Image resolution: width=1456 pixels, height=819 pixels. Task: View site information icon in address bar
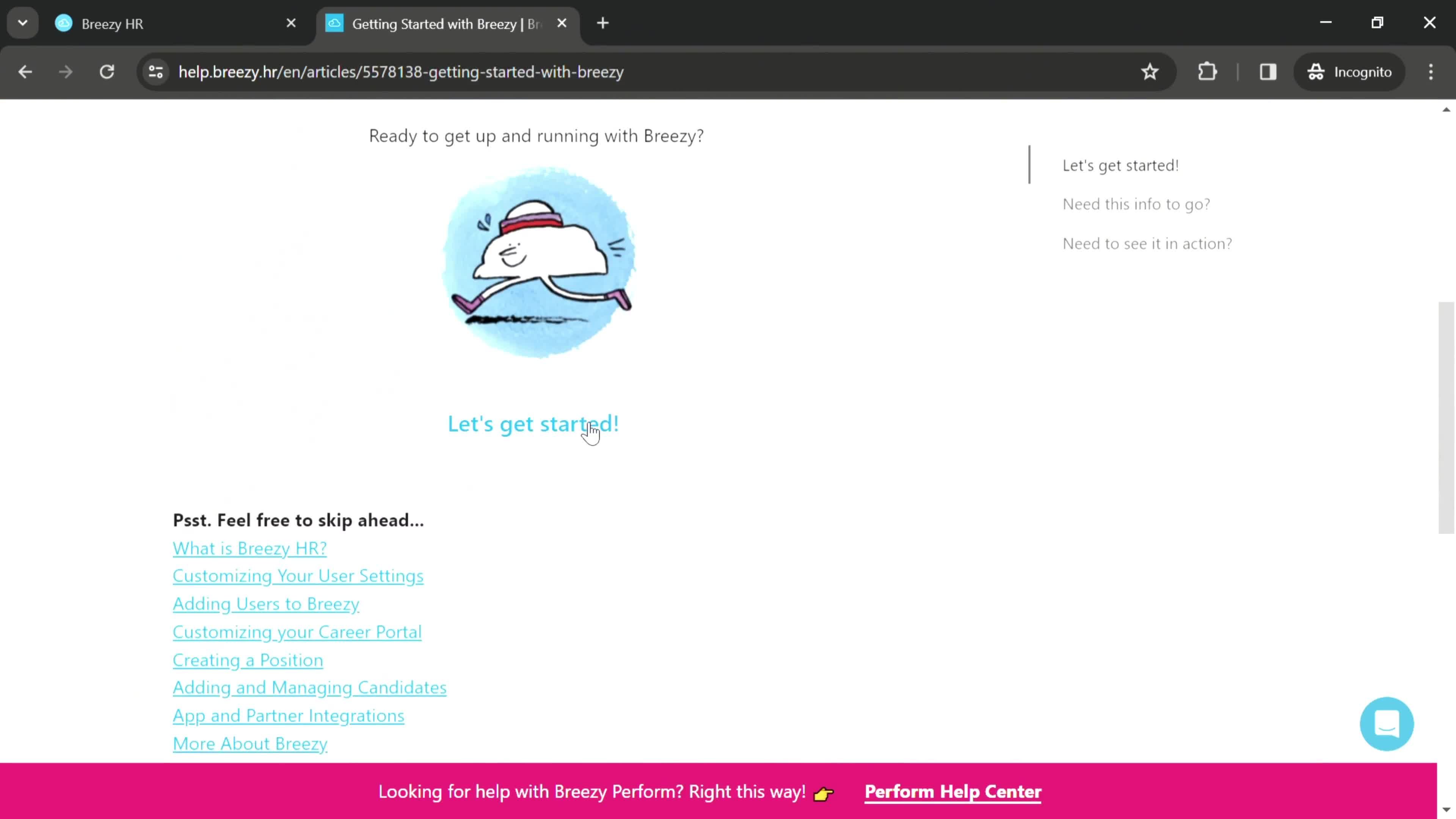click(156, 72)
